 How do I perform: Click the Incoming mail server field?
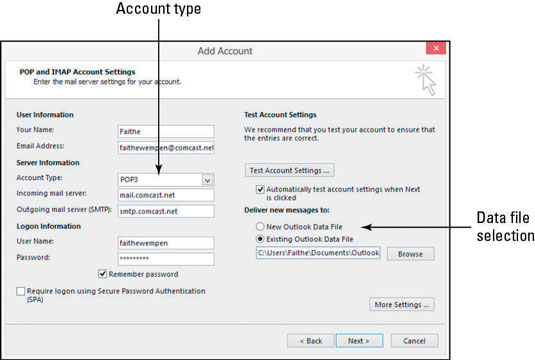[166, 195]
